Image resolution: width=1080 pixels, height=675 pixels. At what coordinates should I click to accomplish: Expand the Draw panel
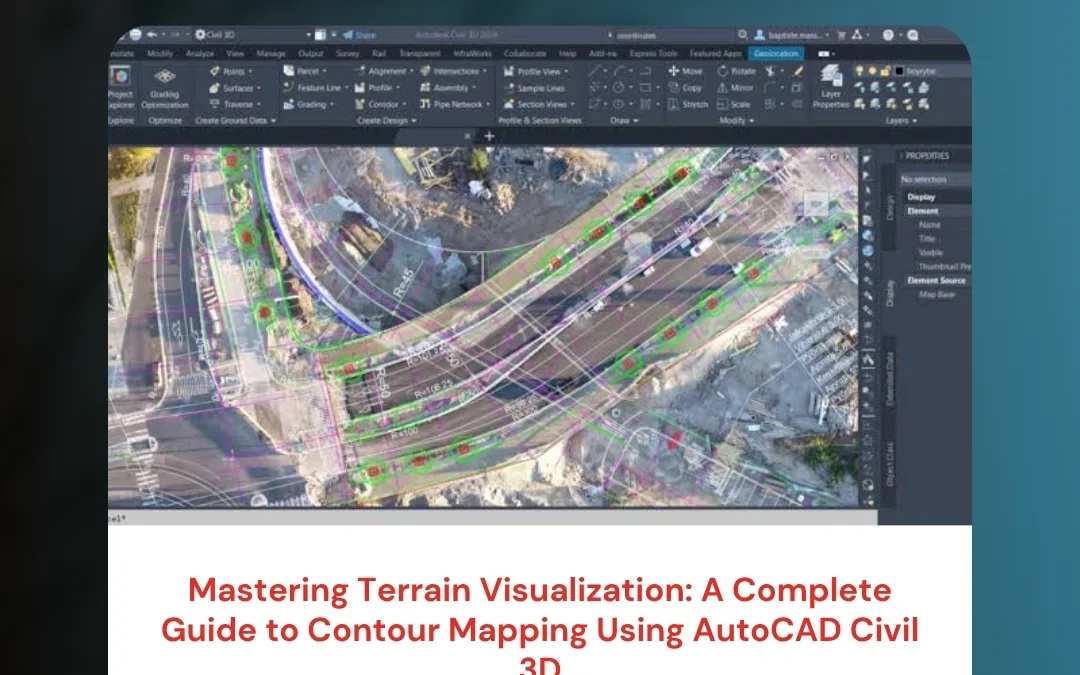624,121
